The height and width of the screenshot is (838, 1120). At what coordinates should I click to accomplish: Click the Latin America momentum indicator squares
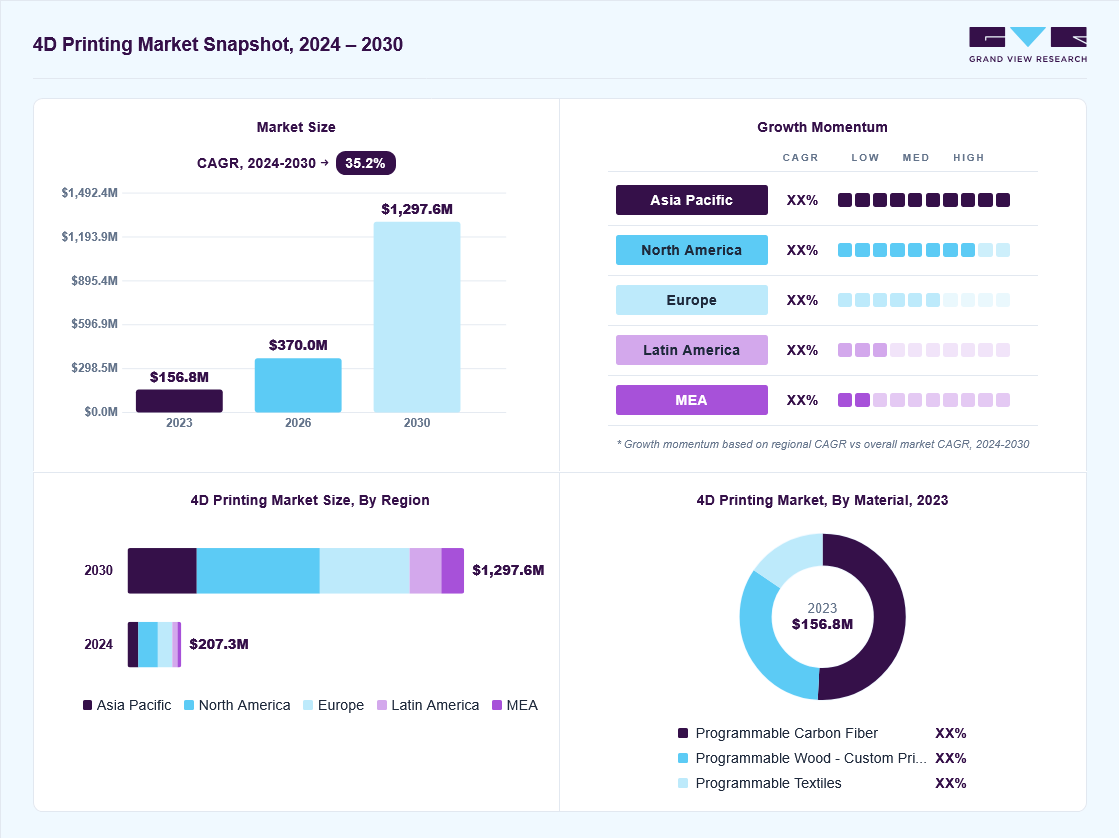[924, 350]
